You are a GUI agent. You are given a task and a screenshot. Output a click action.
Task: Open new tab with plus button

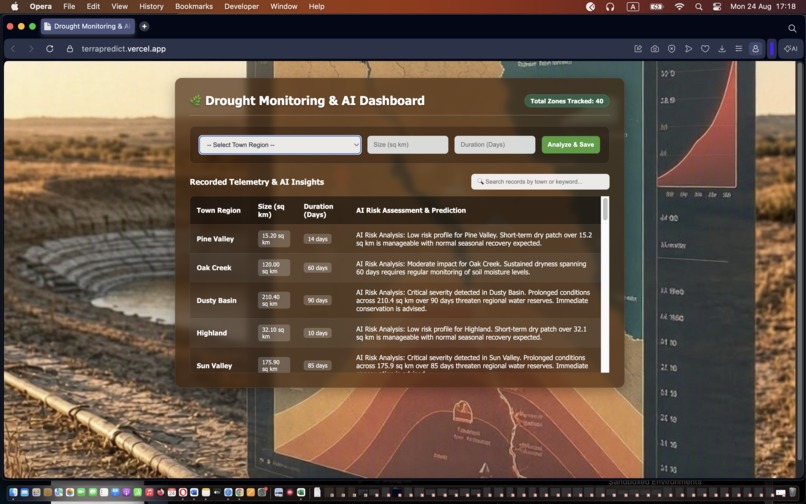click(x=144, y=26)
